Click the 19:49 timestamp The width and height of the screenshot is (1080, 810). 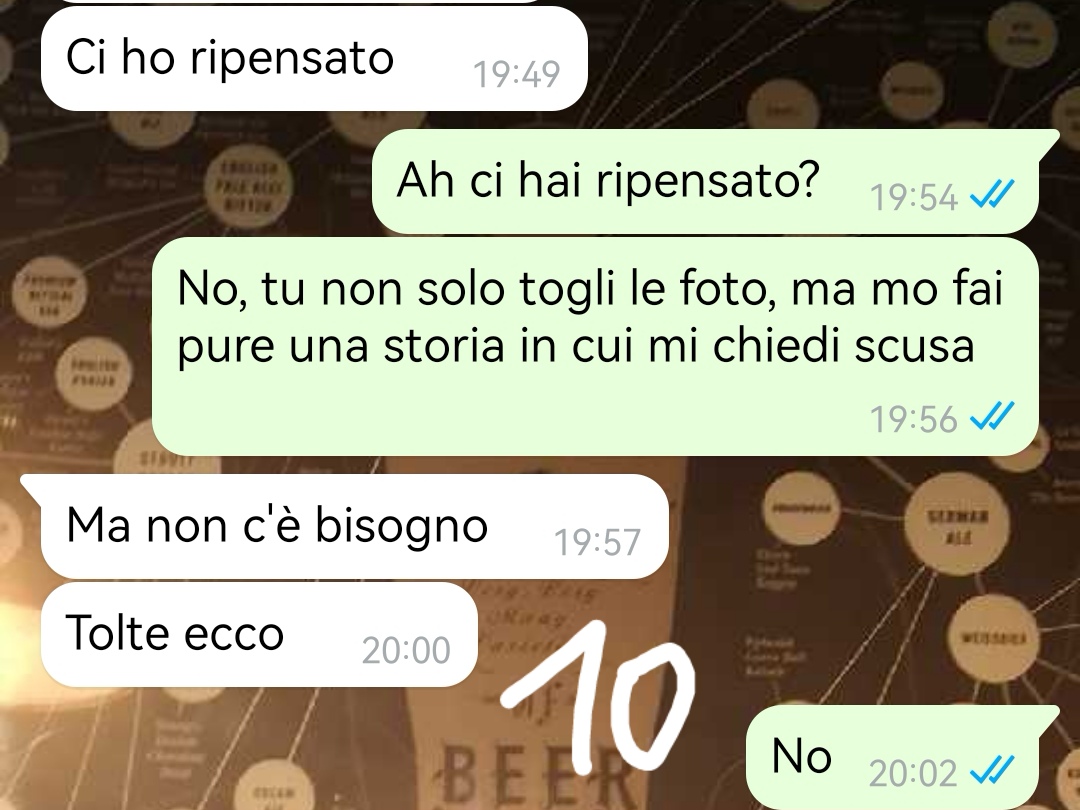tap(517, 74)
